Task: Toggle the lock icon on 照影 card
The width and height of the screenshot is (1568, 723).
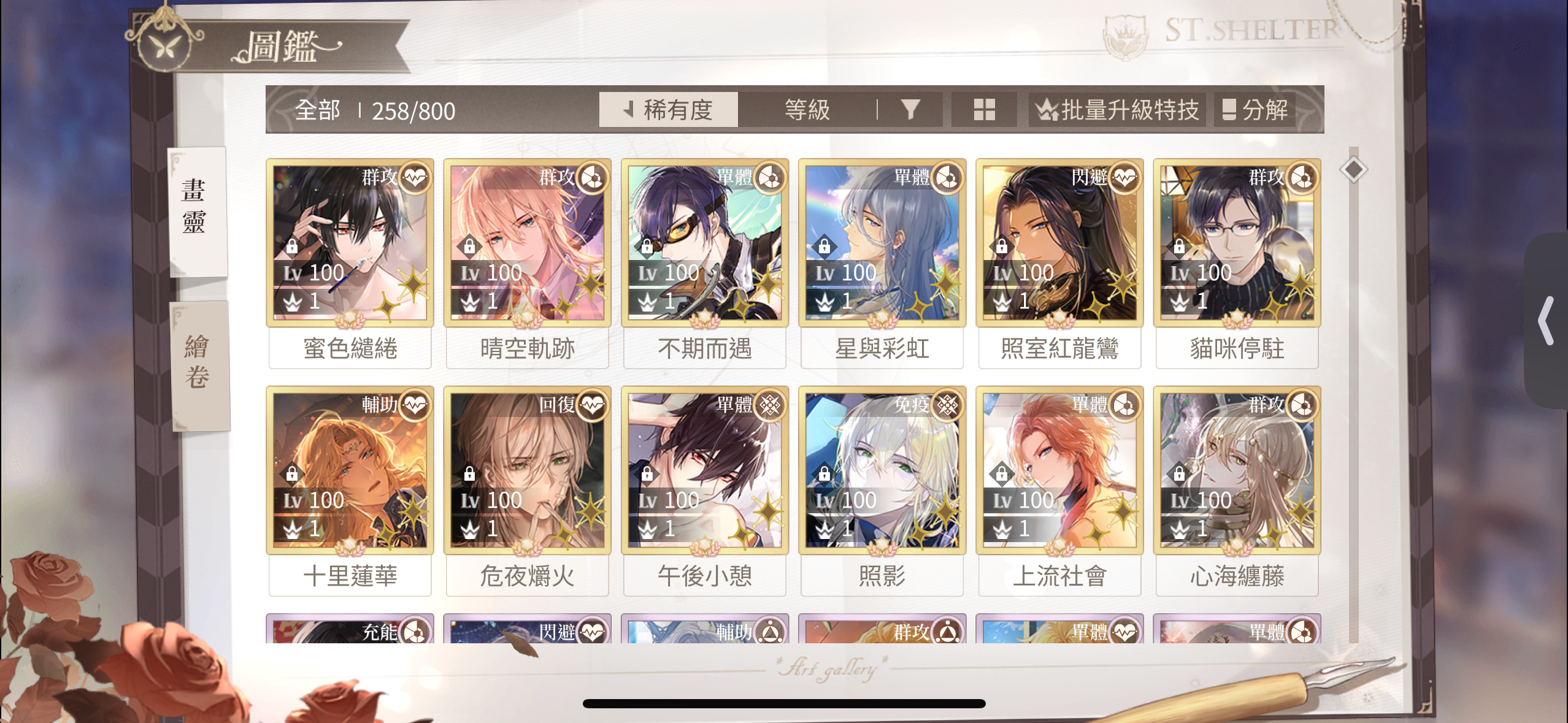Action: click(x=824, y=474)
